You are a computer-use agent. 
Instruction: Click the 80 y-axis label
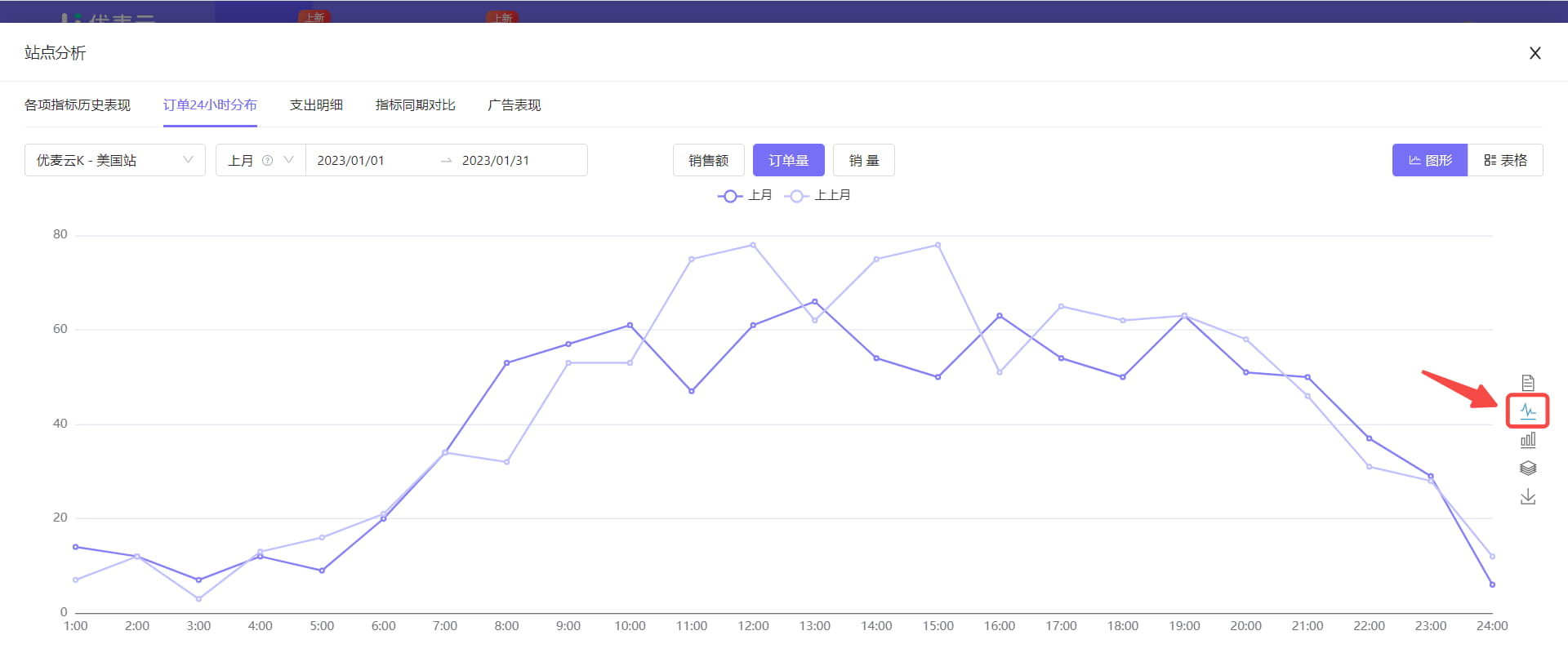click(x=60, y=234)
